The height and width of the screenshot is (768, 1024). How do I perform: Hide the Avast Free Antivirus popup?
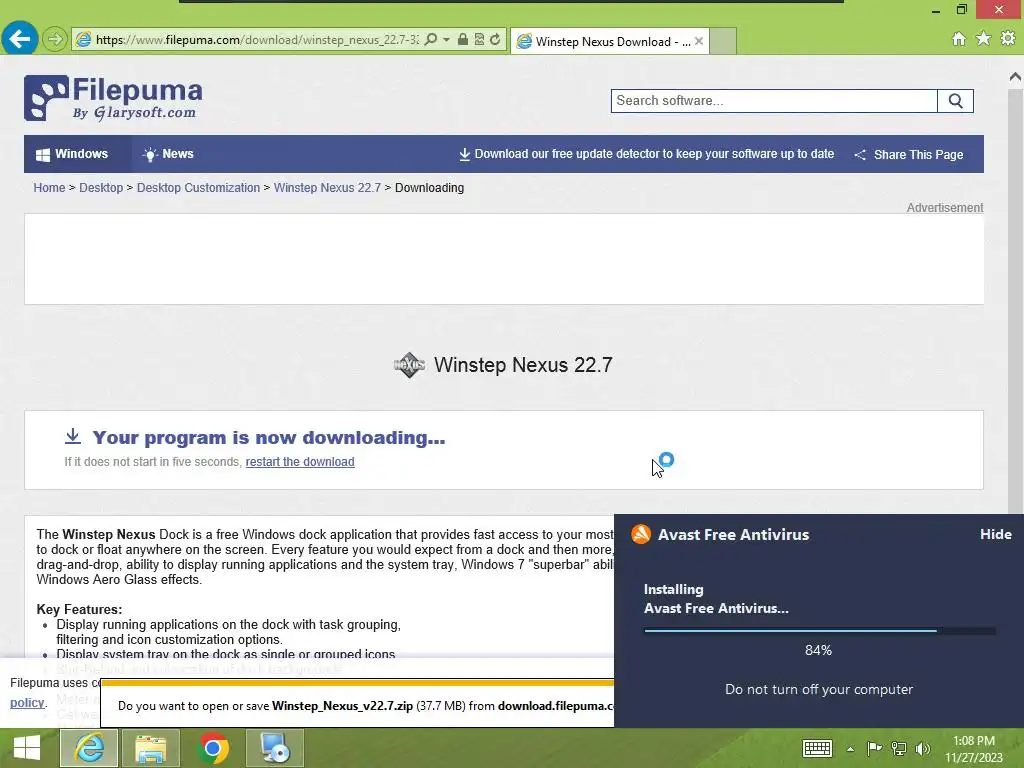[x=995, y=534]
